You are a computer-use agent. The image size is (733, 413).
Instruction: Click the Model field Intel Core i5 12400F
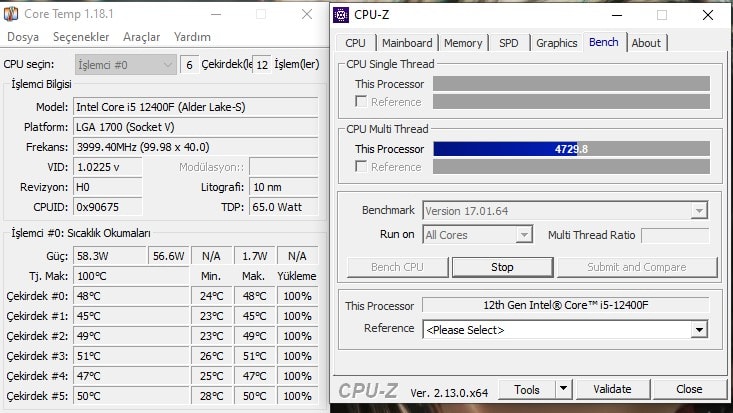pos(195,107)
